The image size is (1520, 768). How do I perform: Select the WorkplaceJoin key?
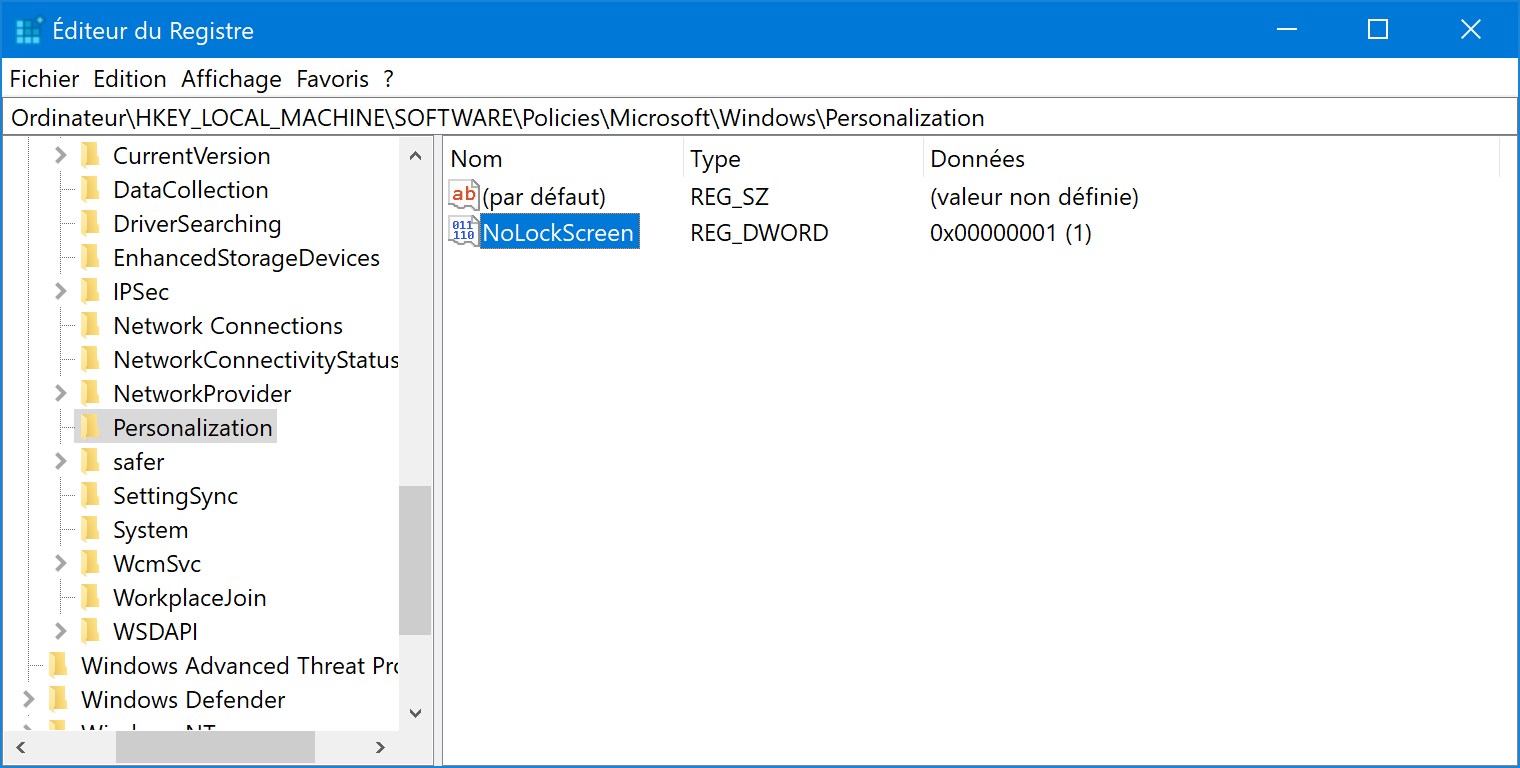[190, 598]
